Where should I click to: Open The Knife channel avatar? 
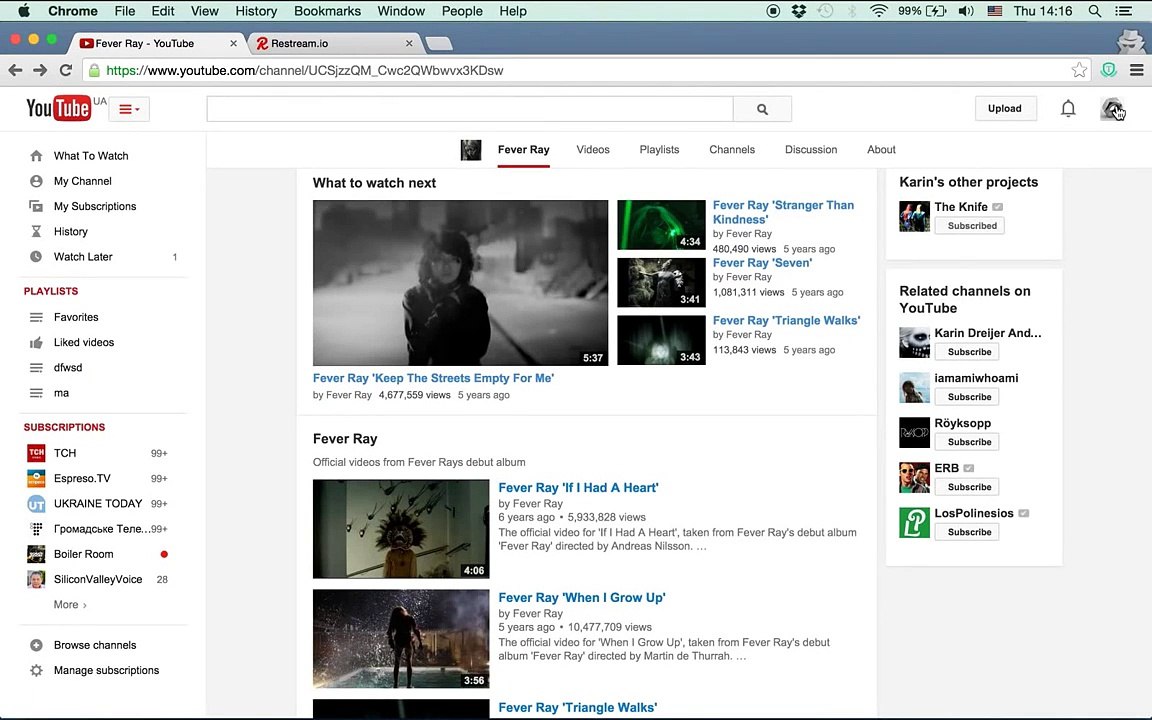coord(914,217)
